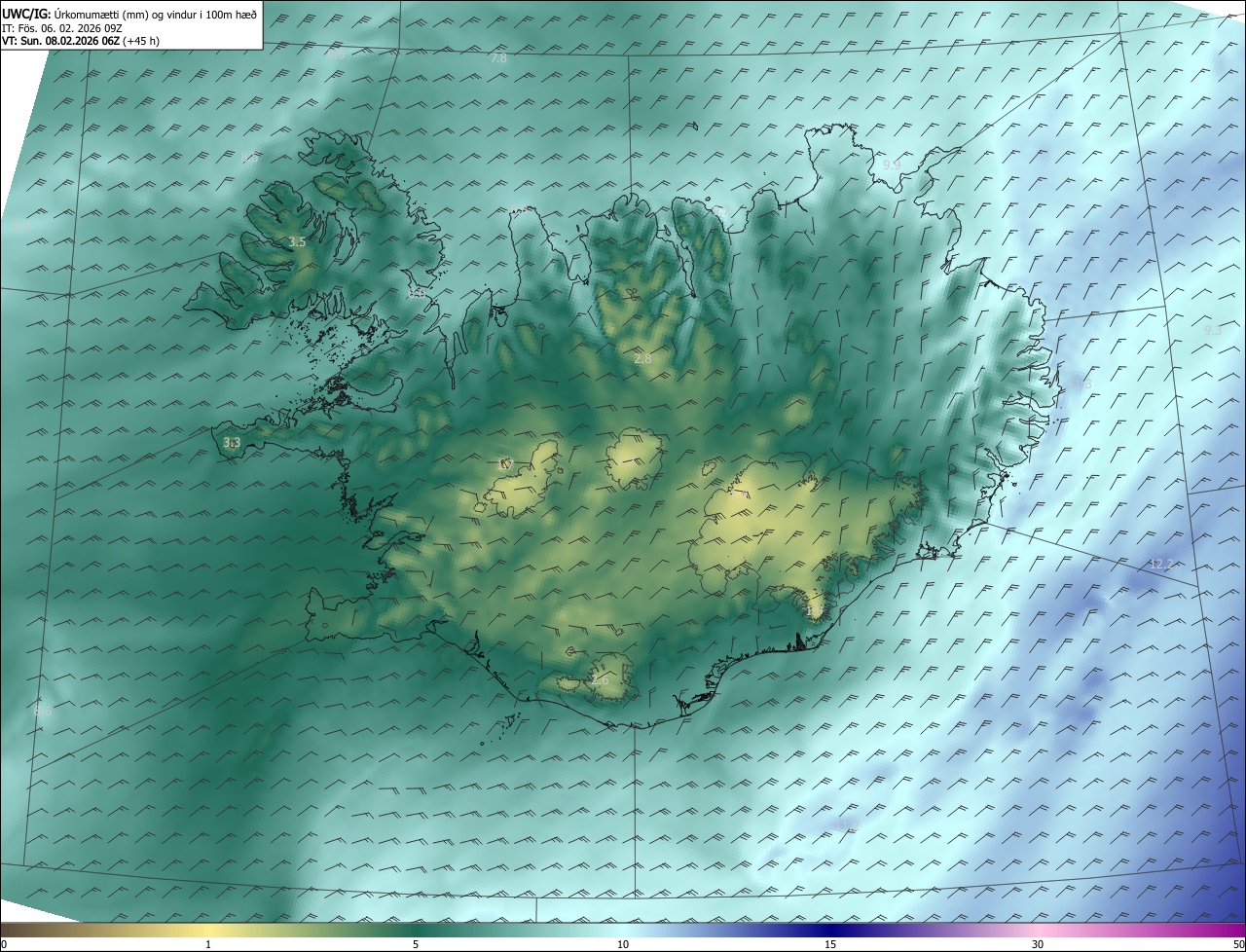Click the 0 tick label on the color scale
Viewport: 1246px width, 952px height.
pyautogui.click(x=4, y=944)
